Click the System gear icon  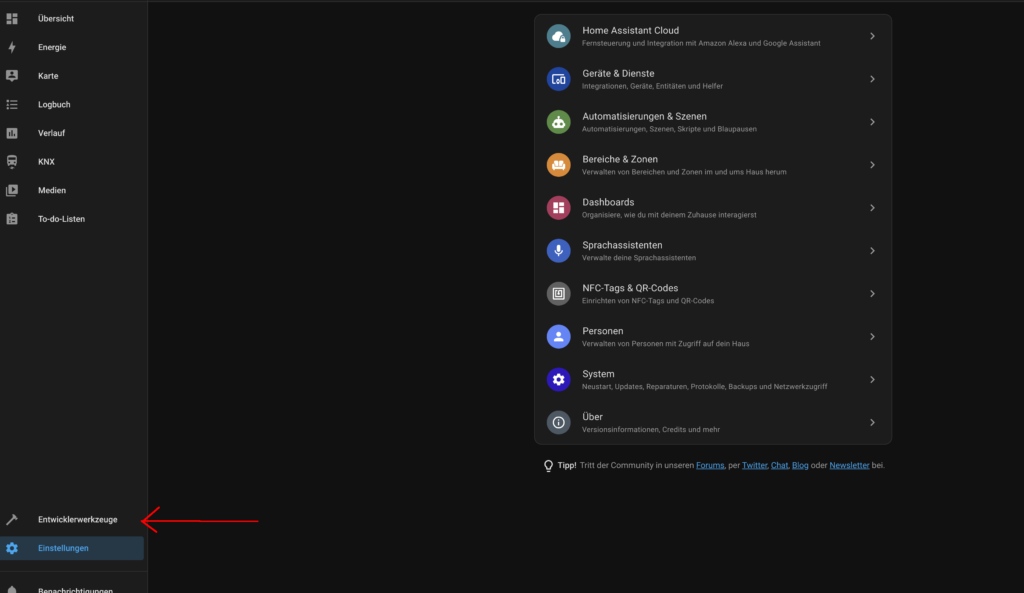tap(558, 379)
